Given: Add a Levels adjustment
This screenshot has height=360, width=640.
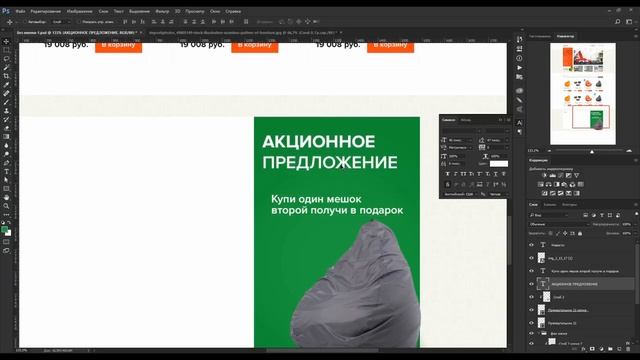Looking at the screenshot, I should pyautogui.click(x=553, y=176).
